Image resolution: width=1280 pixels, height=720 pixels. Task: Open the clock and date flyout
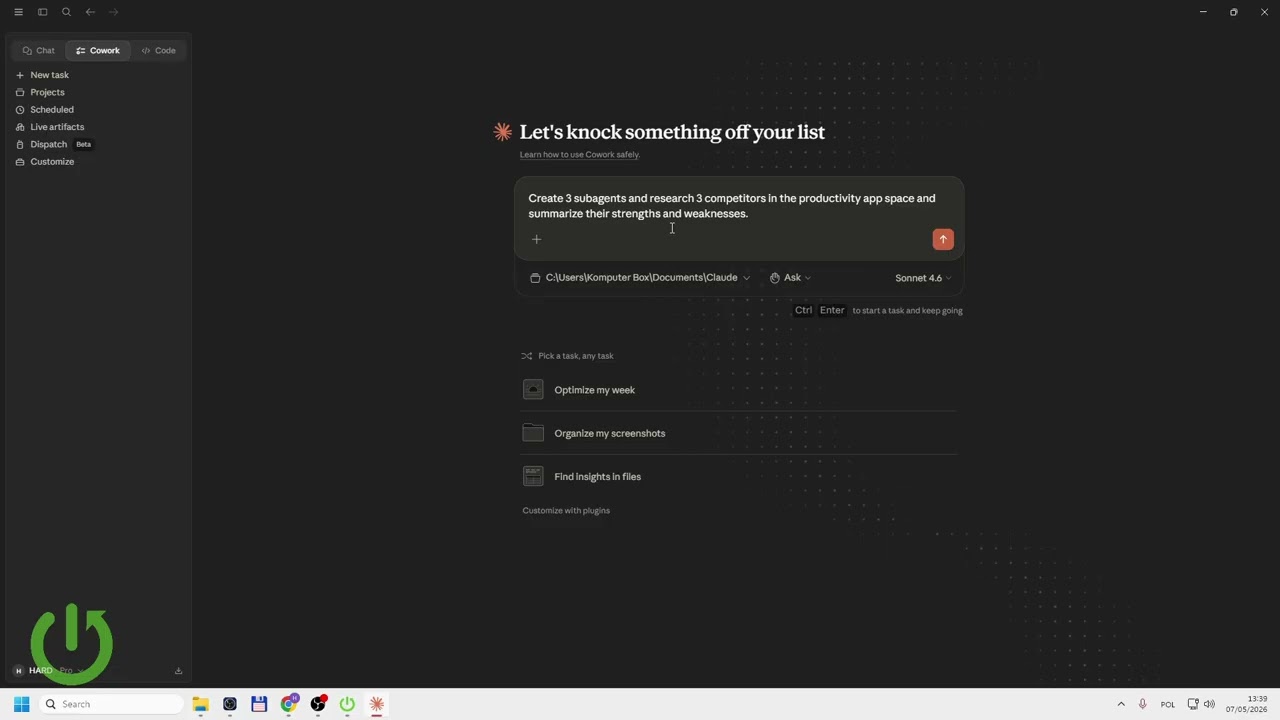(x=1246, y=704)
